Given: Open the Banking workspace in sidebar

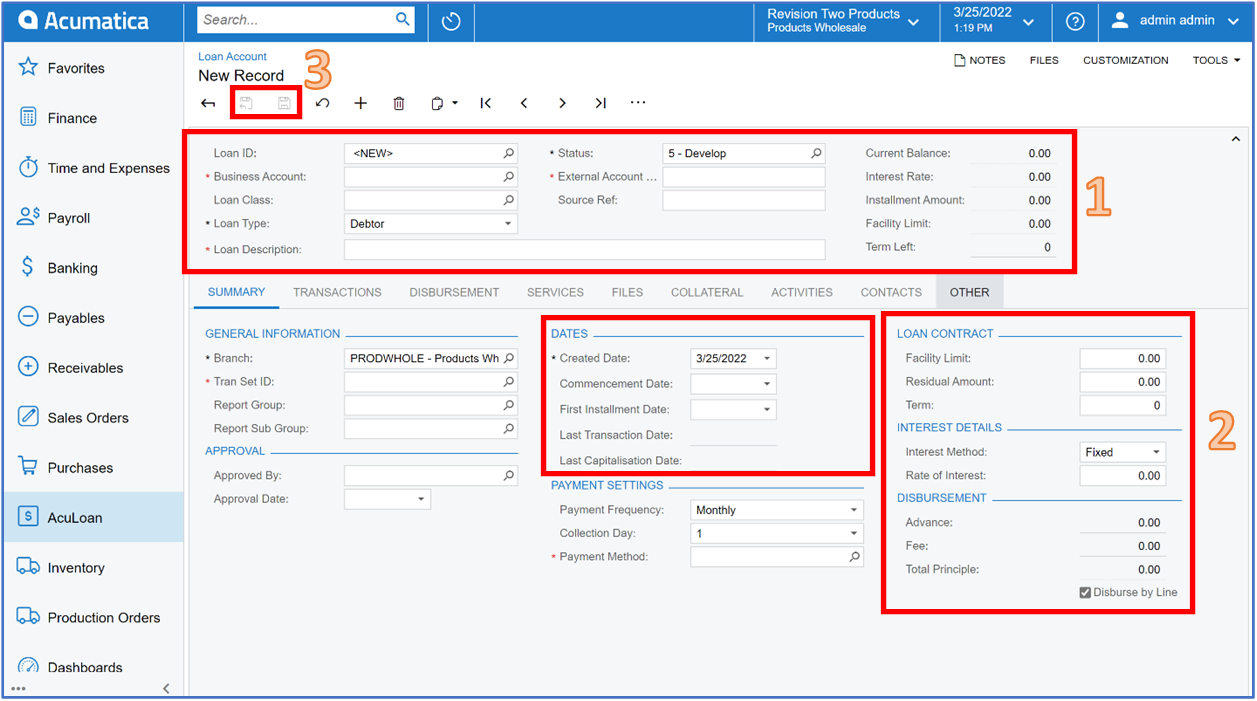Looking at the screenshot, I should click(93, 268).
